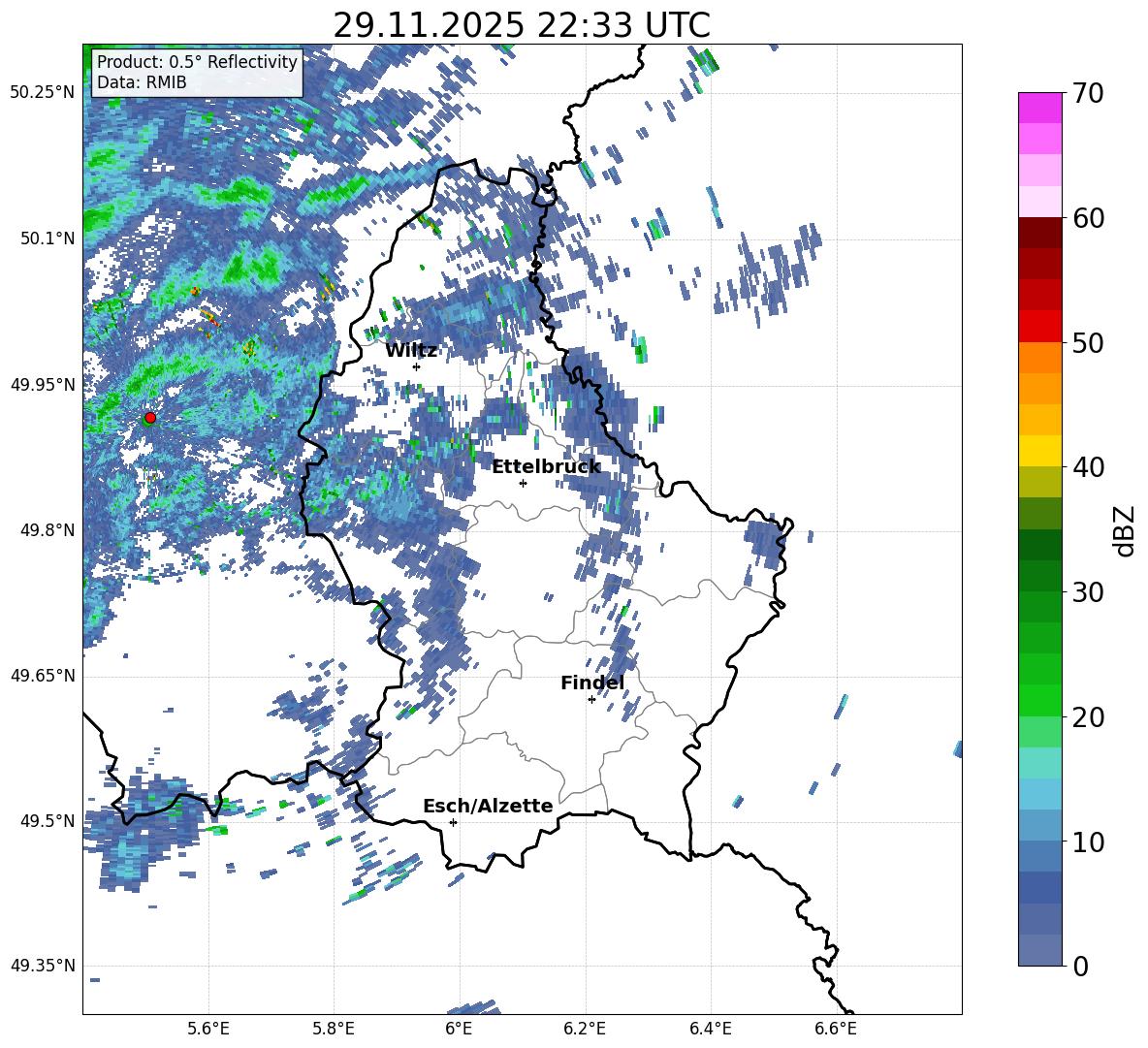This screenshot has width=1148, height=1048.
Task: Click the 6.2°E longitude label
Action: coord(585,1029)
